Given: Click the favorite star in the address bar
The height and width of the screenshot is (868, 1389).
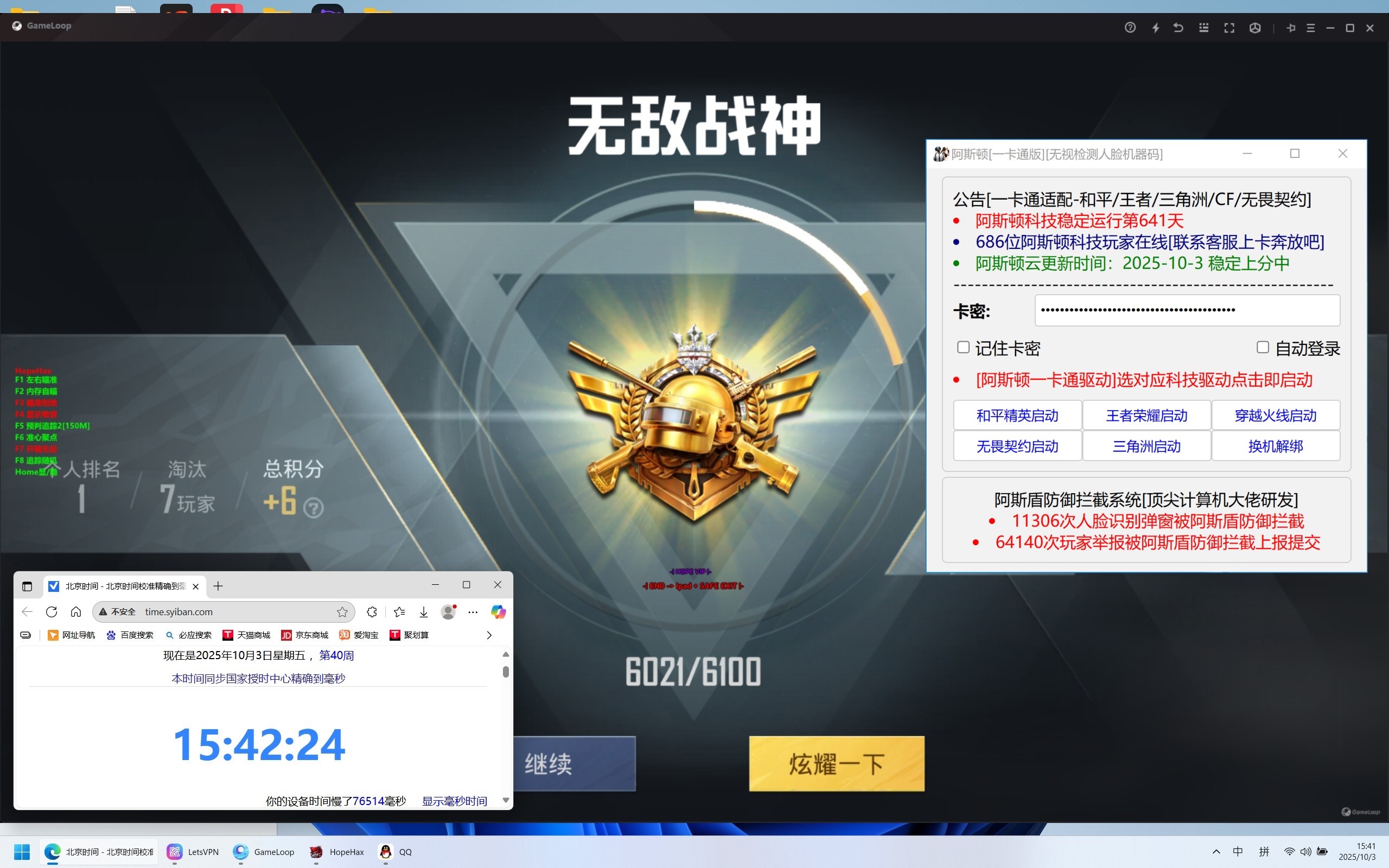Looking at the screenshot, I should (x=343, y=612).
